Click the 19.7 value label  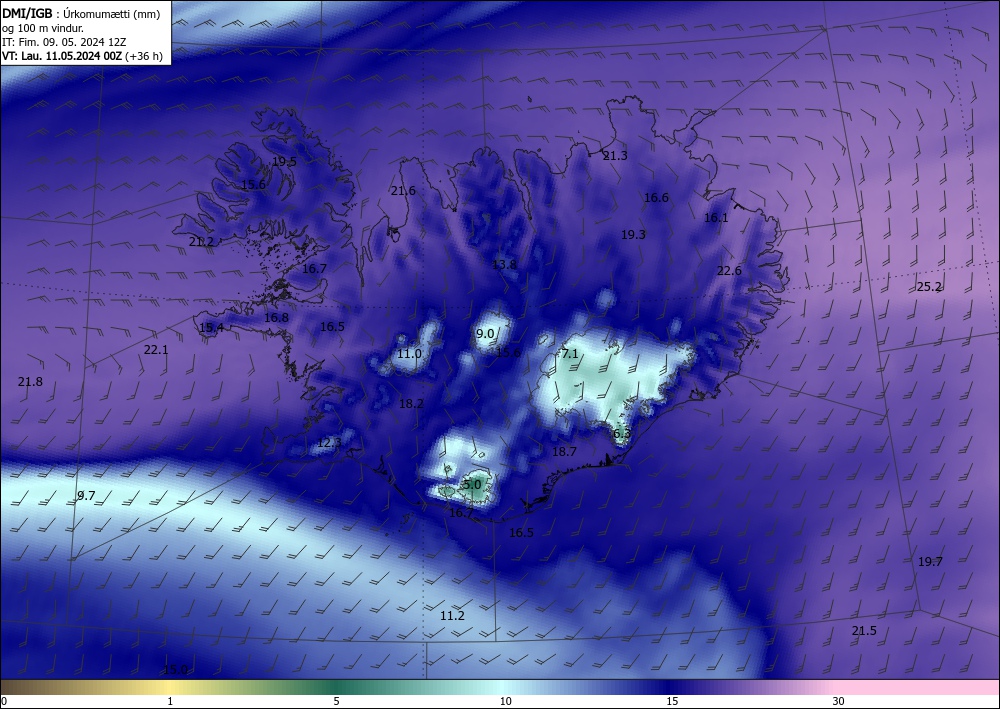pos(930,562)
